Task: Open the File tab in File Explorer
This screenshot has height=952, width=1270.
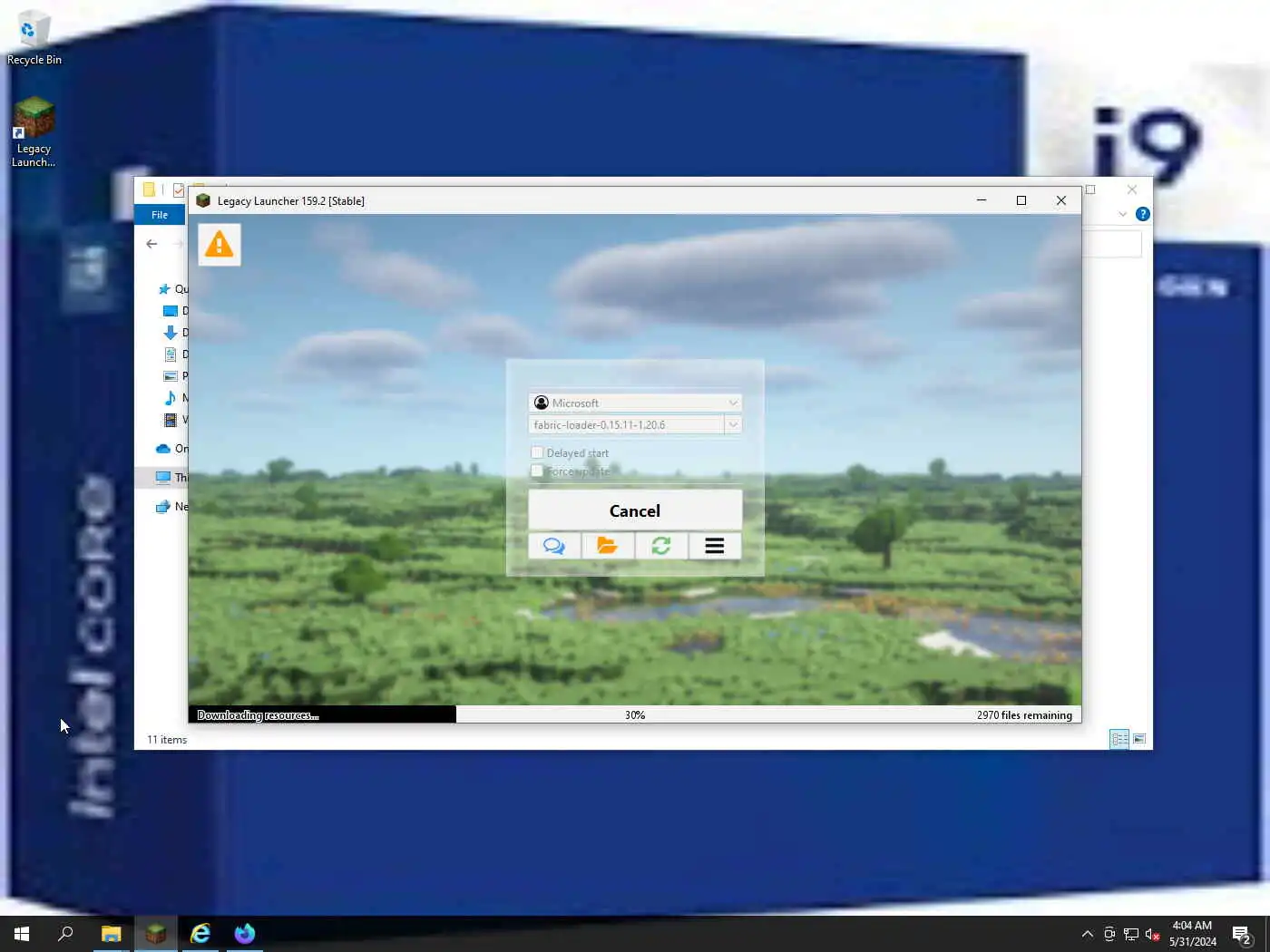Action: pyautogui.click(x=160, y=215)
